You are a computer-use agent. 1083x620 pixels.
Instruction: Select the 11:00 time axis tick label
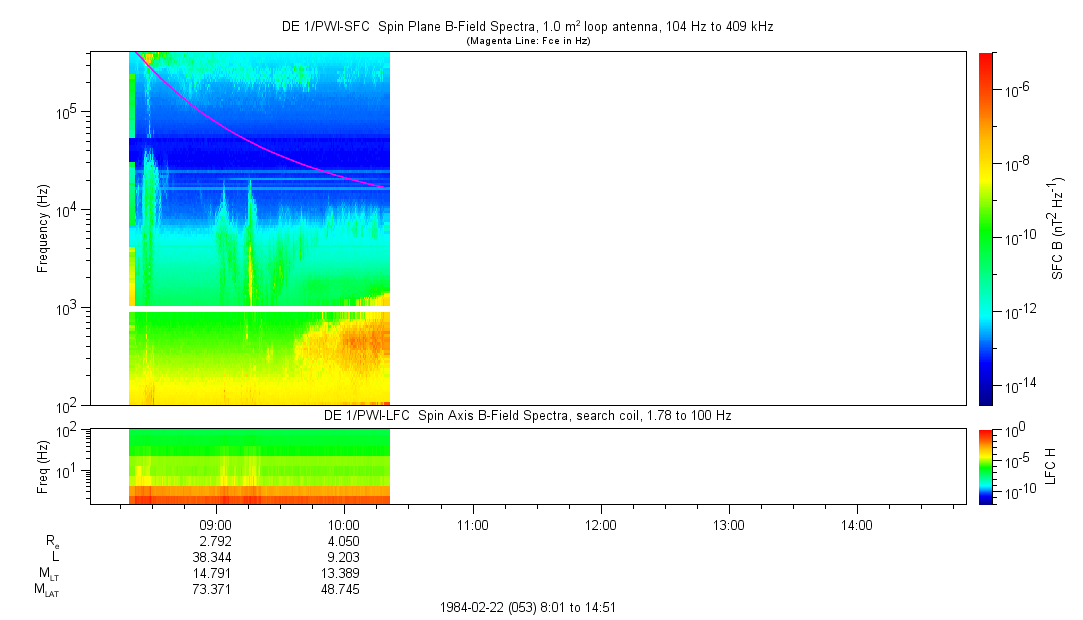472,524
